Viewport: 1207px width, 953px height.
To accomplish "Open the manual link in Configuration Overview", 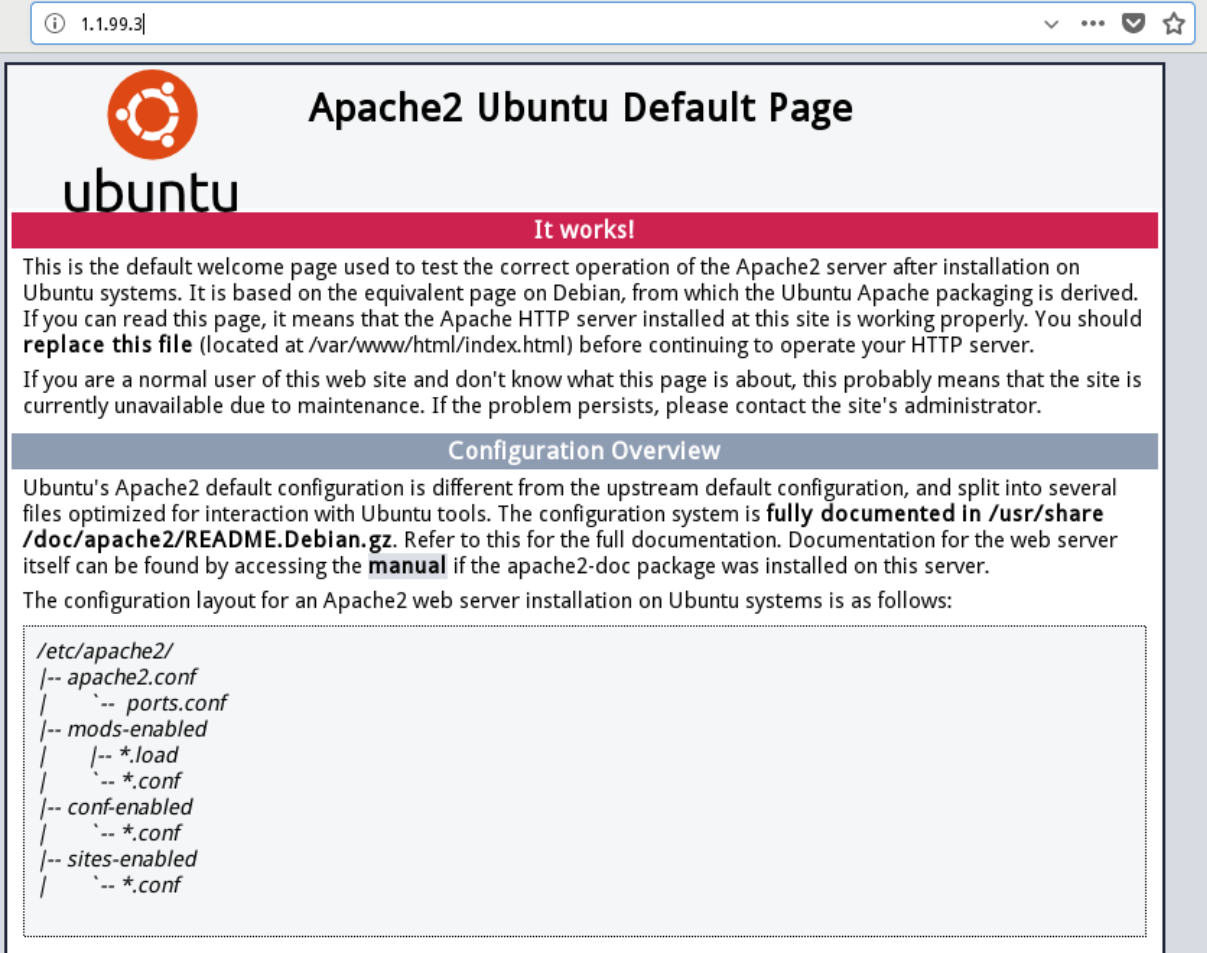I will point(407,566).
